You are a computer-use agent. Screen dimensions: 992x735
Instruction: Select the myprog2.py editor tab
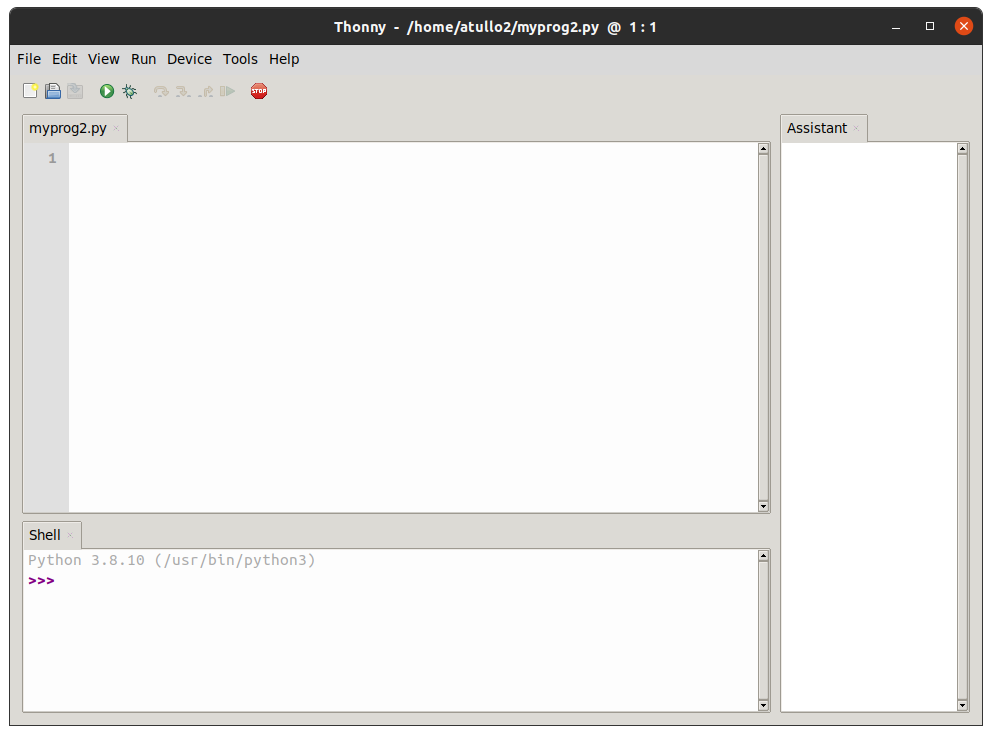point(67,128)
